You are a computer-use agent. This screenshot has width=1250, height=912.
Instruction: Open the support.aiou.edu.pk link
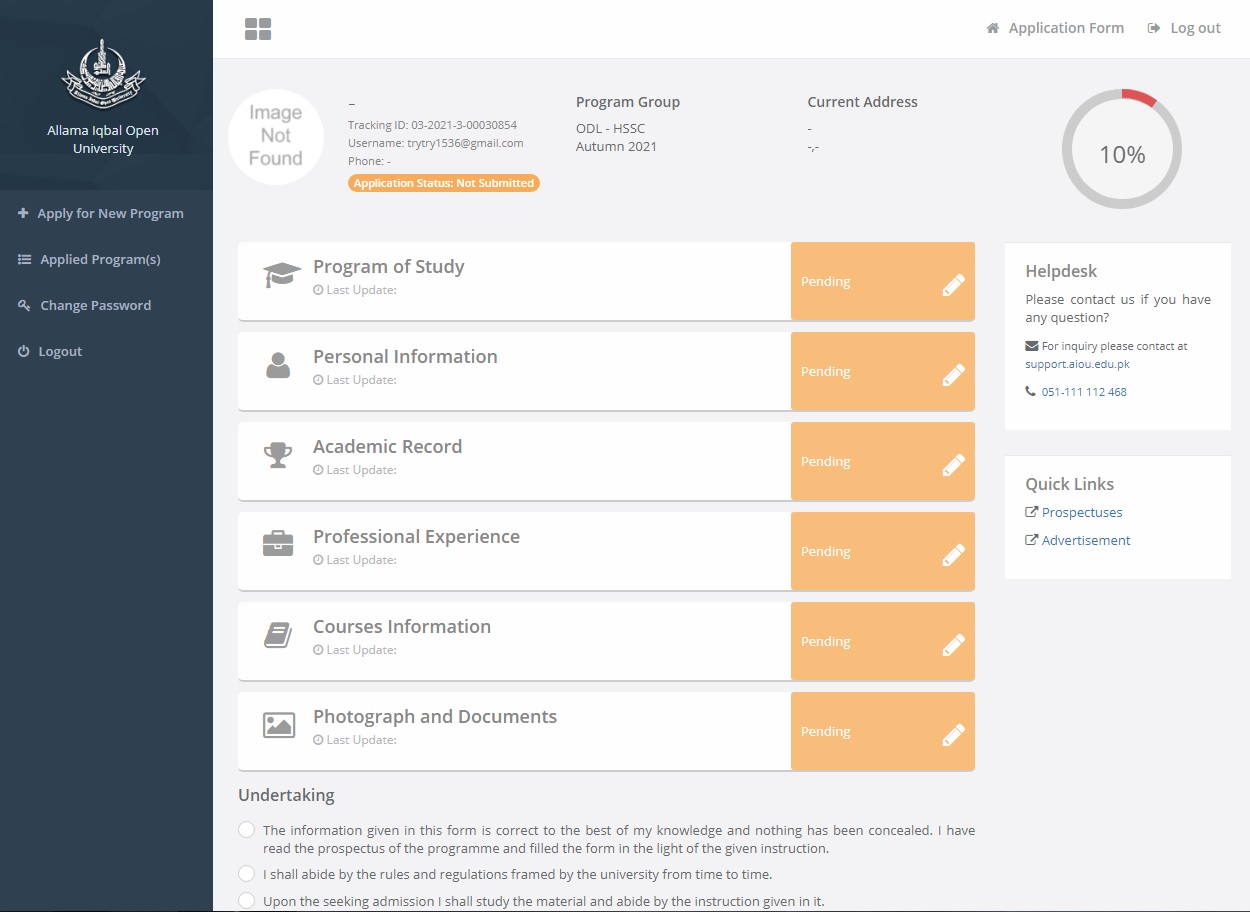(x=1077, y=364)
